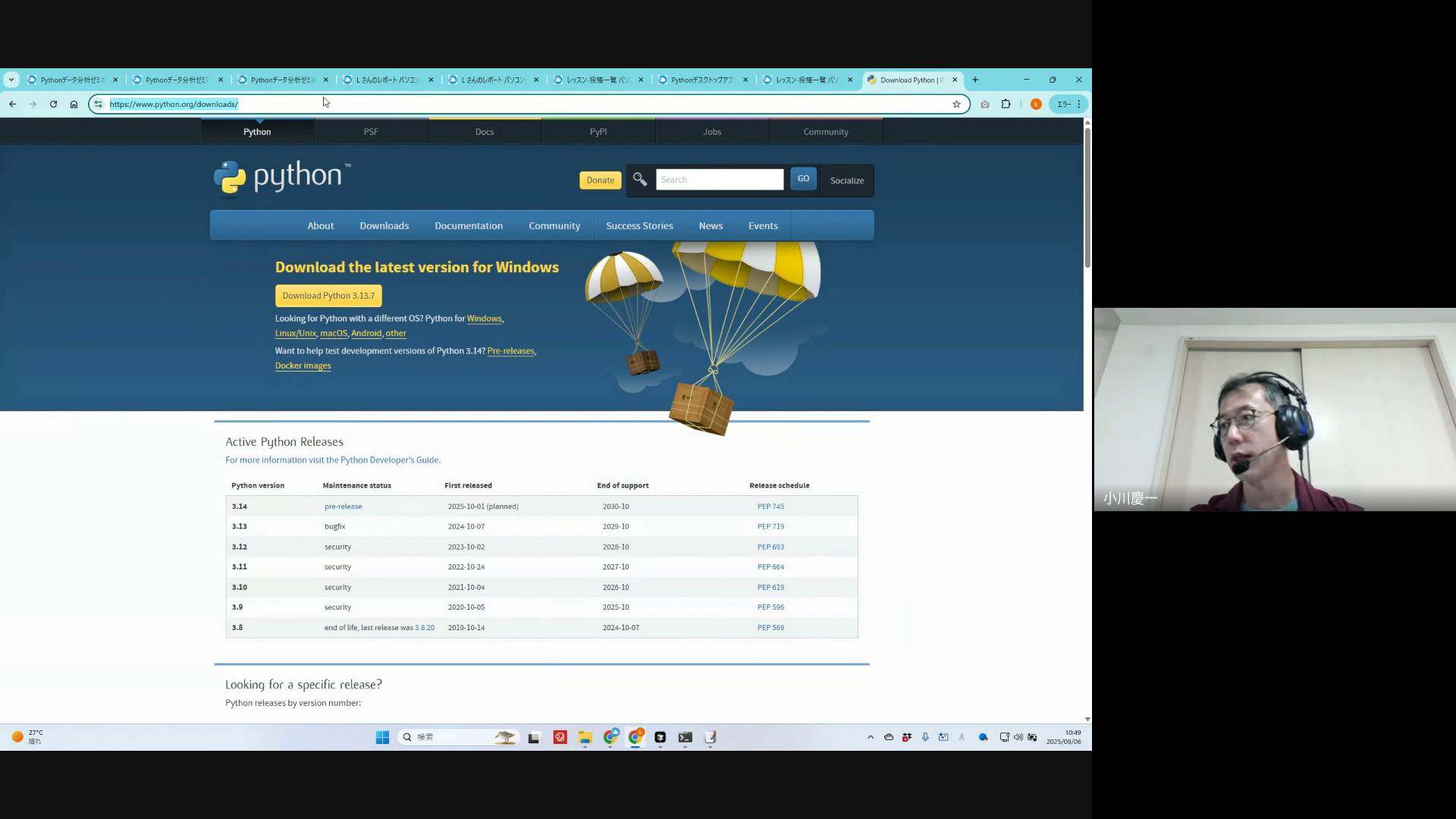
Task: Click the magnifying glass icon by Search field
Action: point(640,180)
